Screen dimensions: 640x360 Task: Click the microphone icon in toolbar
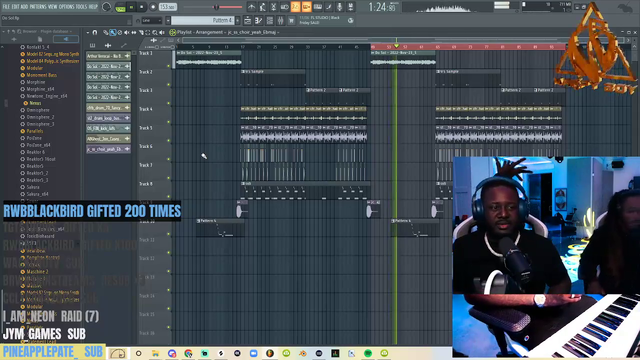pos(339,7)
